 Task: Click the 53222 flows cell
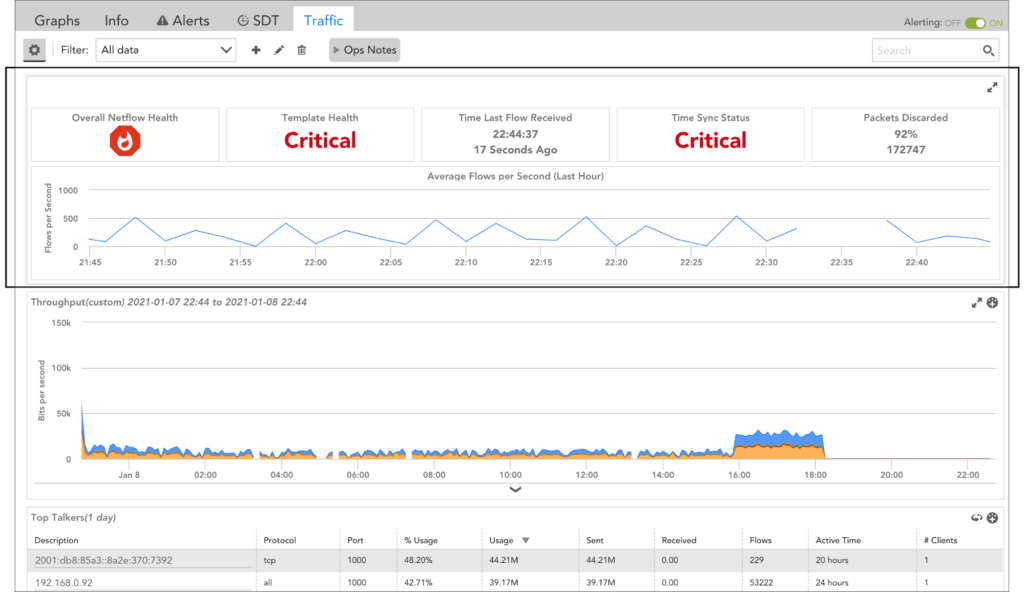761,583
